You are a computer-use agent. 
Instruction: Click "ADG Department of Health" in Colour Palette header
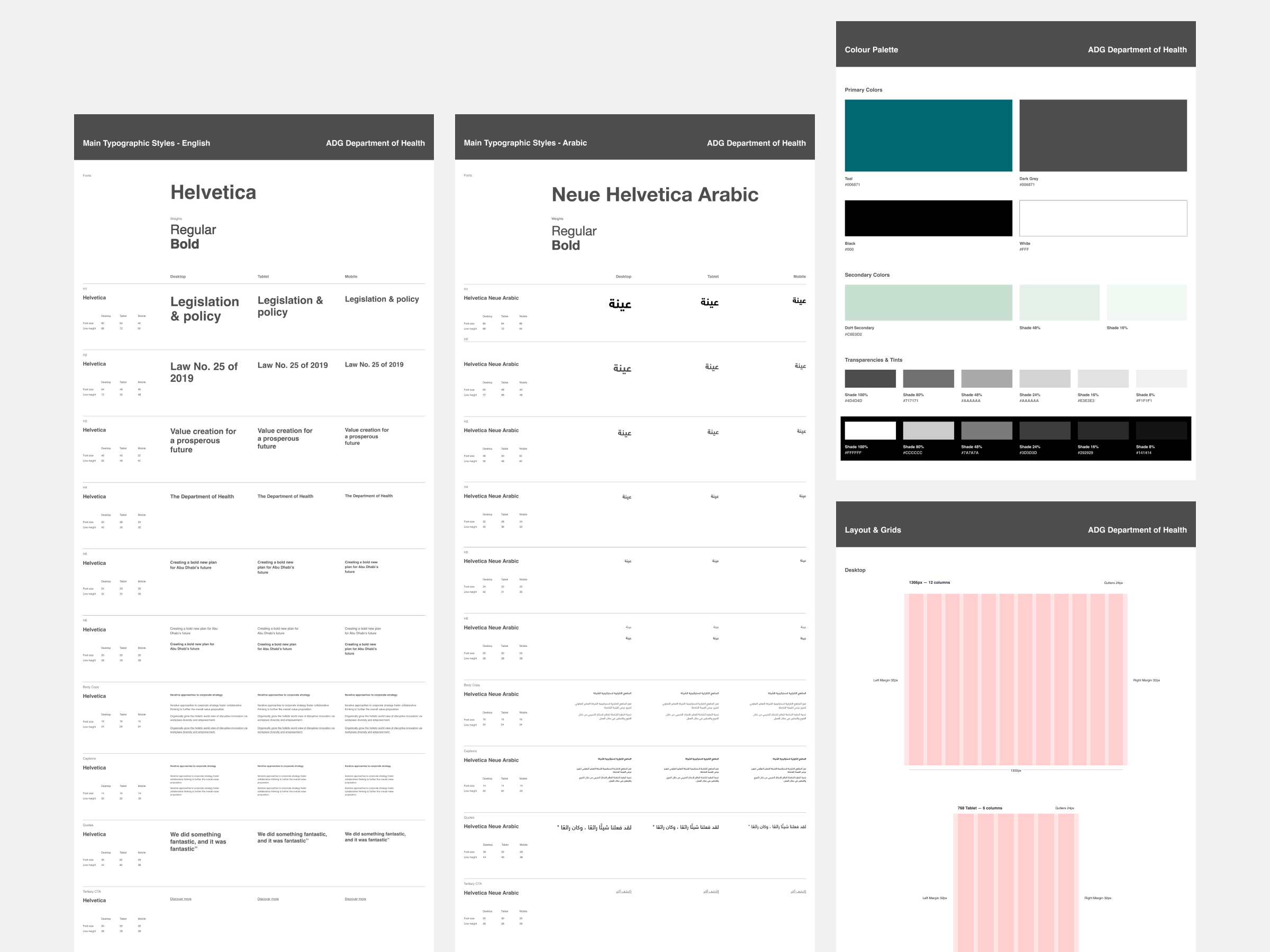coord(1137,49)
